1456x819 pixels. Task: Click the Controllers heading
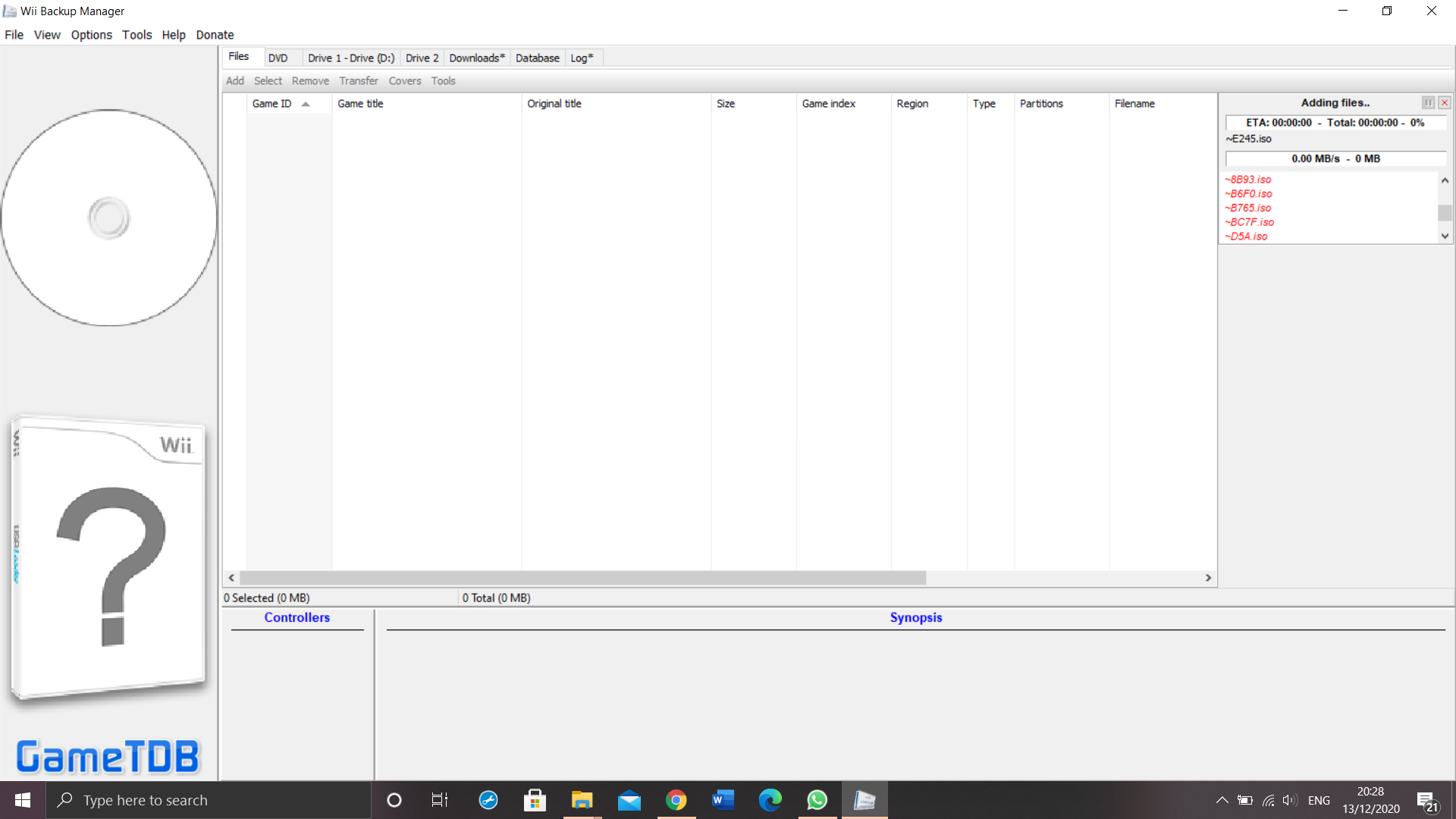pos(297,618)
